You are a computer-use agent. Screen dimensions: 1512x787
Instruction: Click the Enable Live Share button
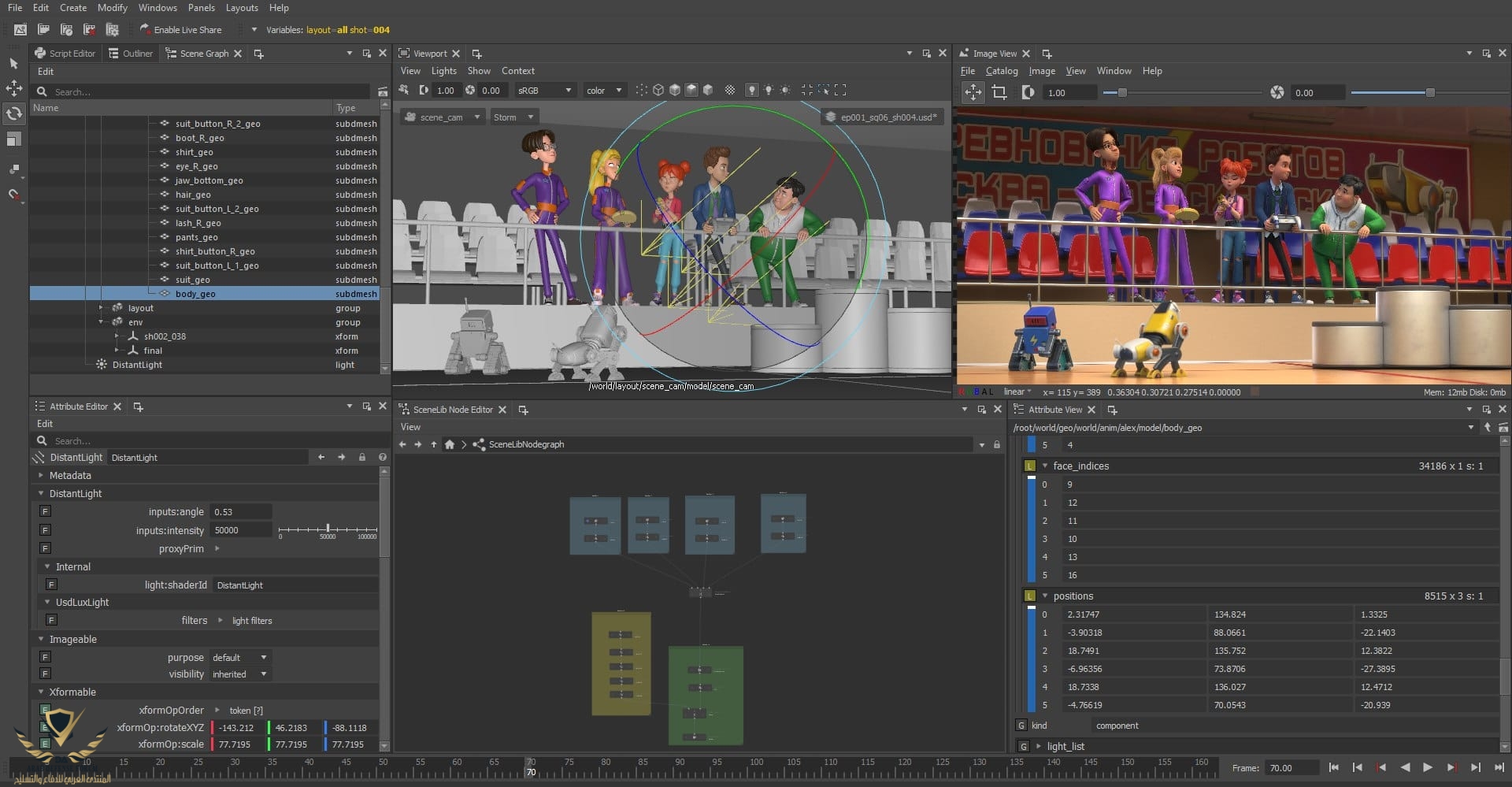[x=180, y=30]
